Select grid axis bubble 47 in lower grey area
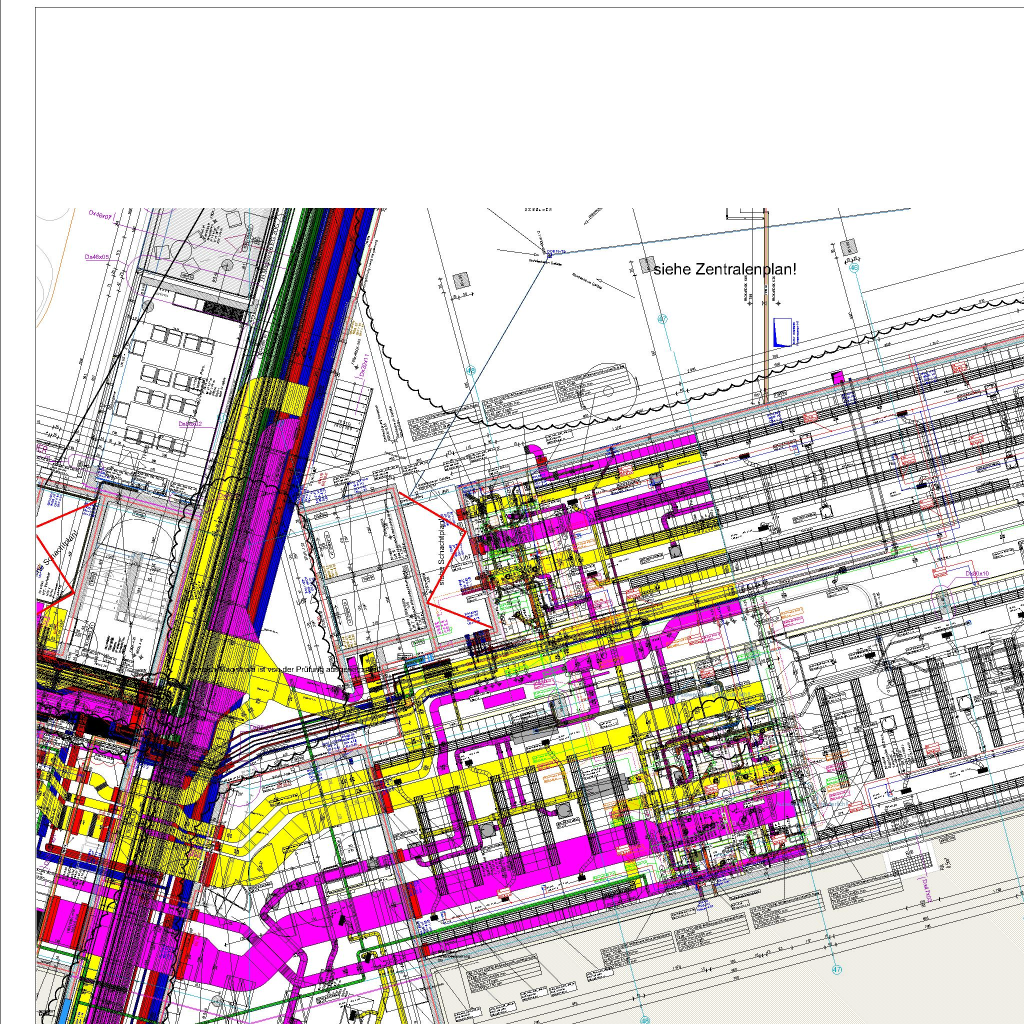Screen dimensions: 1024x1024 (837, 969)
